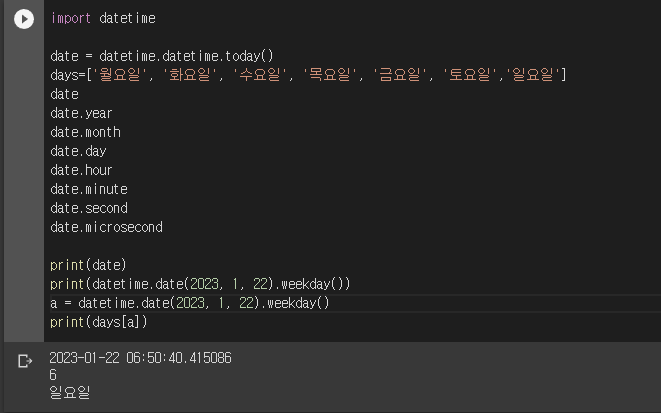The height and width of the screenshot is (413, 661).
Task: Place cursor on 'date = datetime.datetime.today()' line
Action: [x=162, y=56]
